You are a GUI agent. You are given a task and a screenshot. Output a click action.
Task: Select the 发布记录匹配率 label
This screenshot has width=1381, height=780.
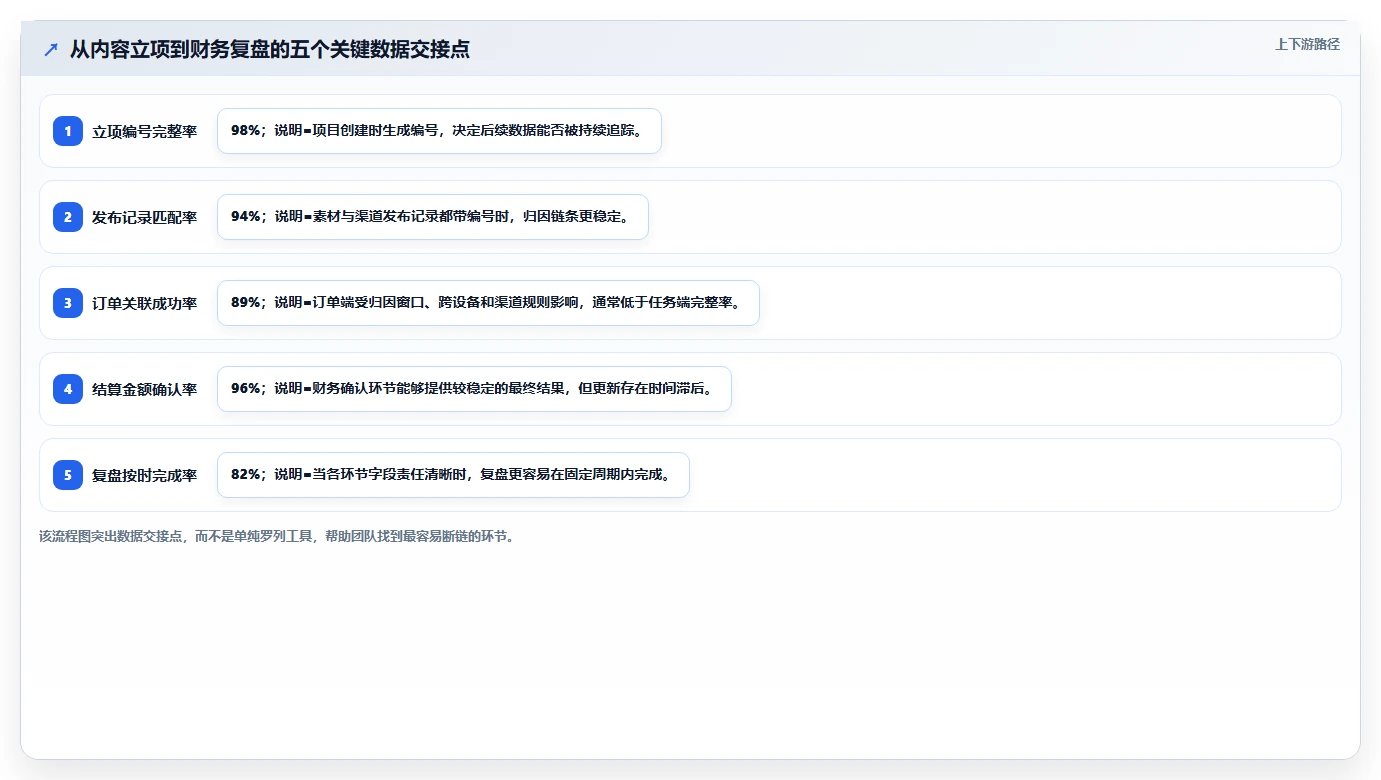145,217
